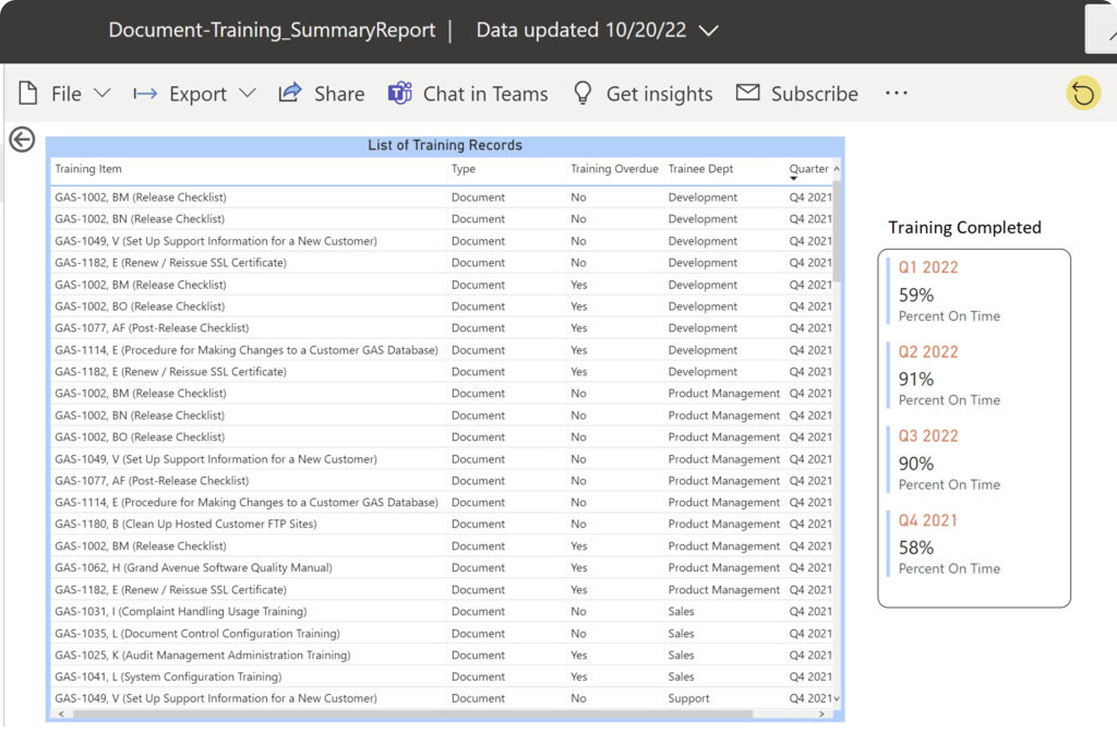This screenshot has height=732, width=1117.
Task: Click the File page icon
Action: coord(28,93)
